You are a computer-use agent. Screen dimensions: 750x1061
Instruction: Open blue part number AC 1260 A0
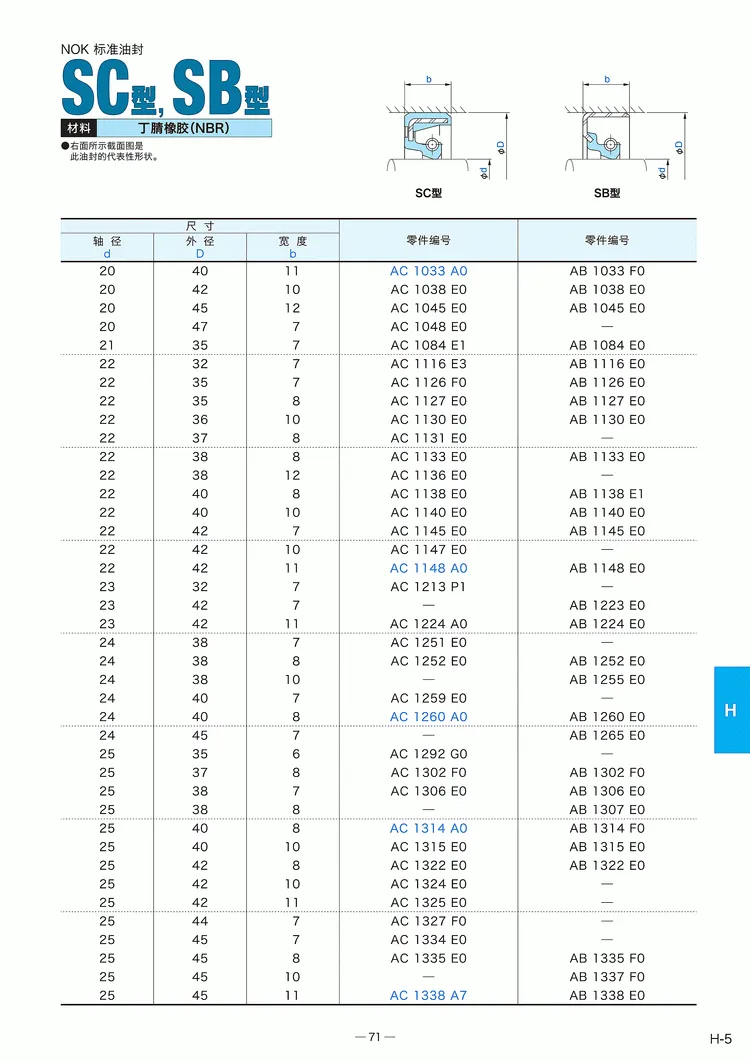[x=428, y=717]
